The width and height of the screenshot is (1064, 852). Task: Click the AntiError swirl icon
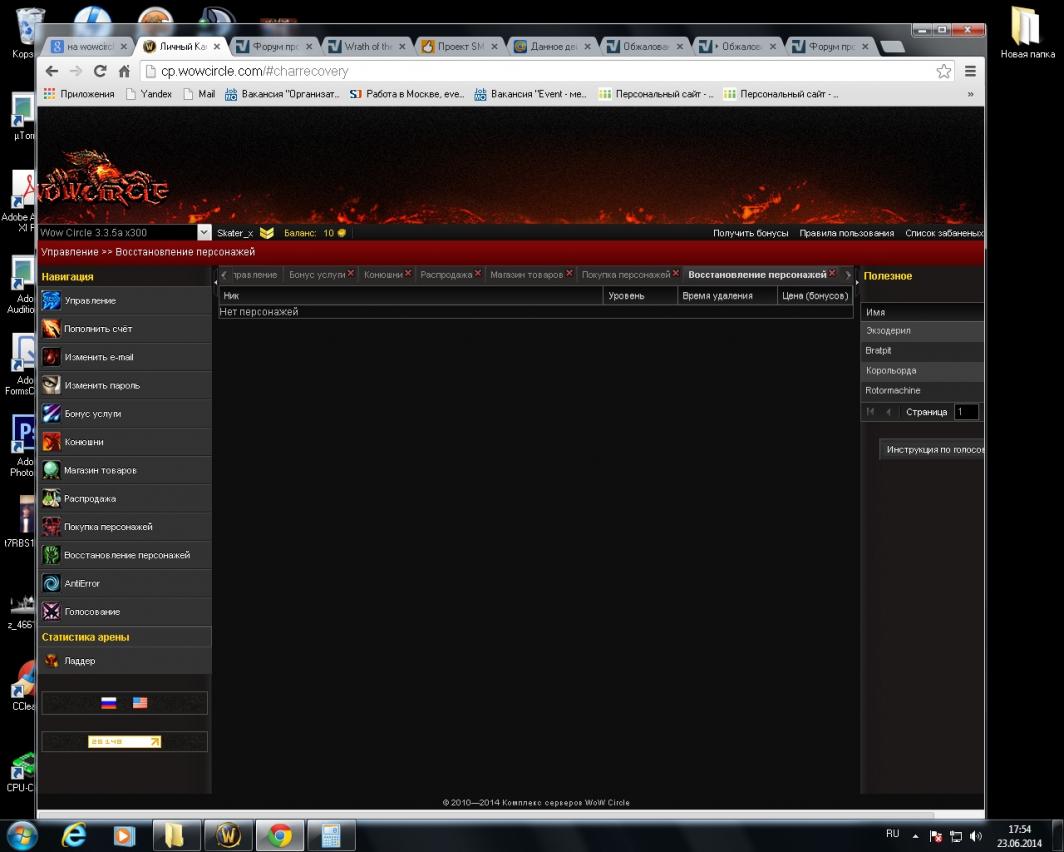51,583
